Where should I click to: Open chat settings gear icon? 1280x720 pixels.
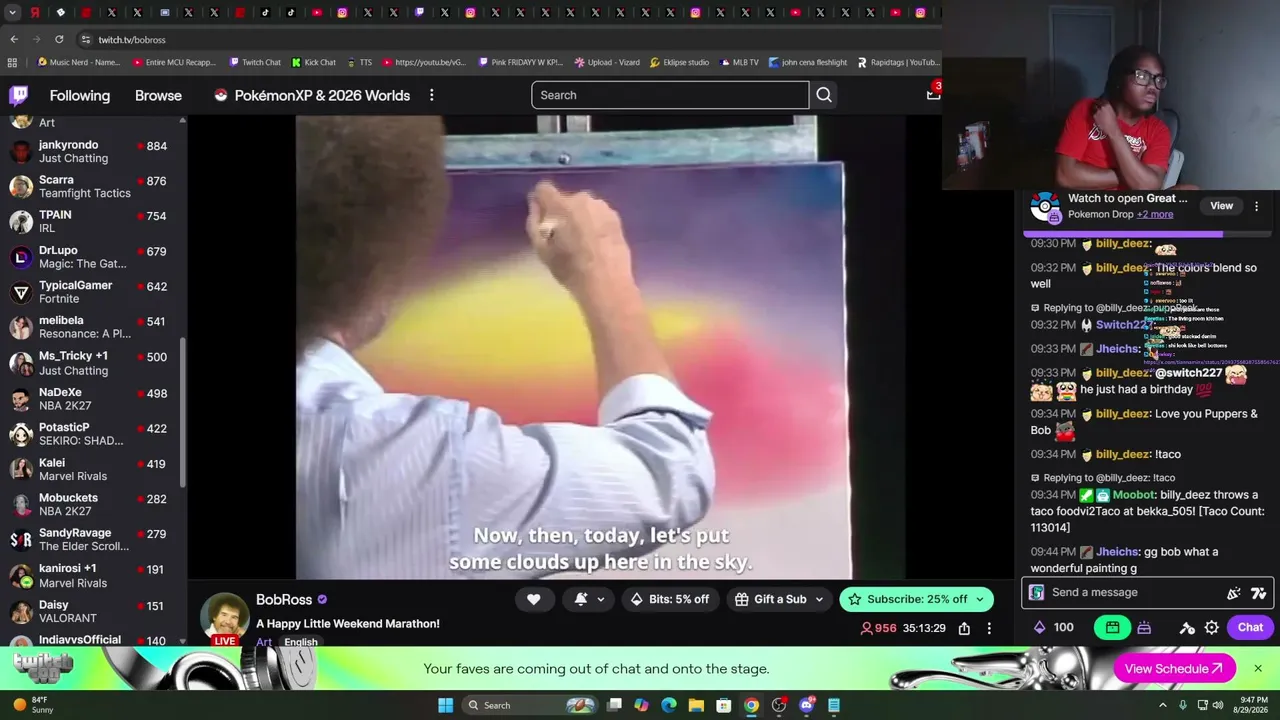click(1211, 628)
